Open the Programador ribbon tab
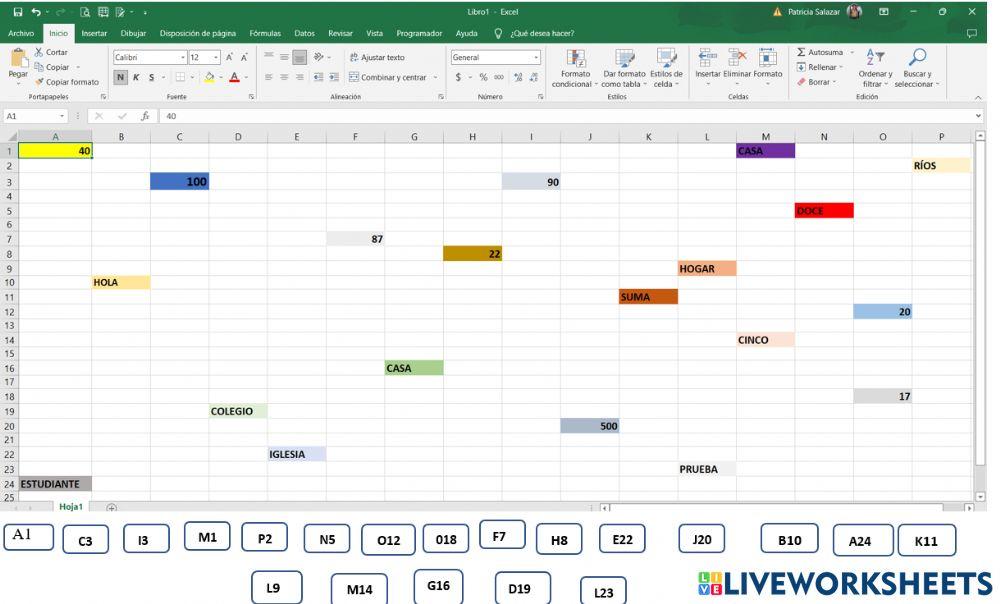 (418, 33)
